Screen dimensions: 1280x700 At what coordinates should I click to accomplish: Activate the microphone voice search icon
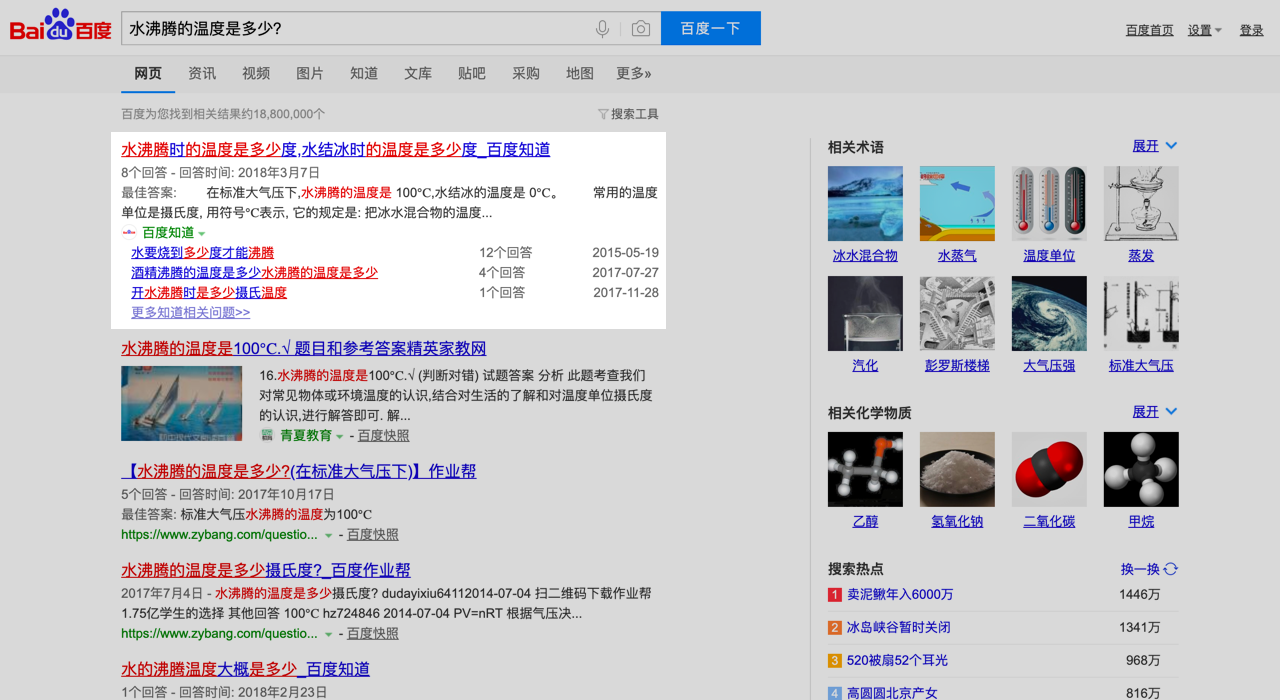[x=602, y=29]
